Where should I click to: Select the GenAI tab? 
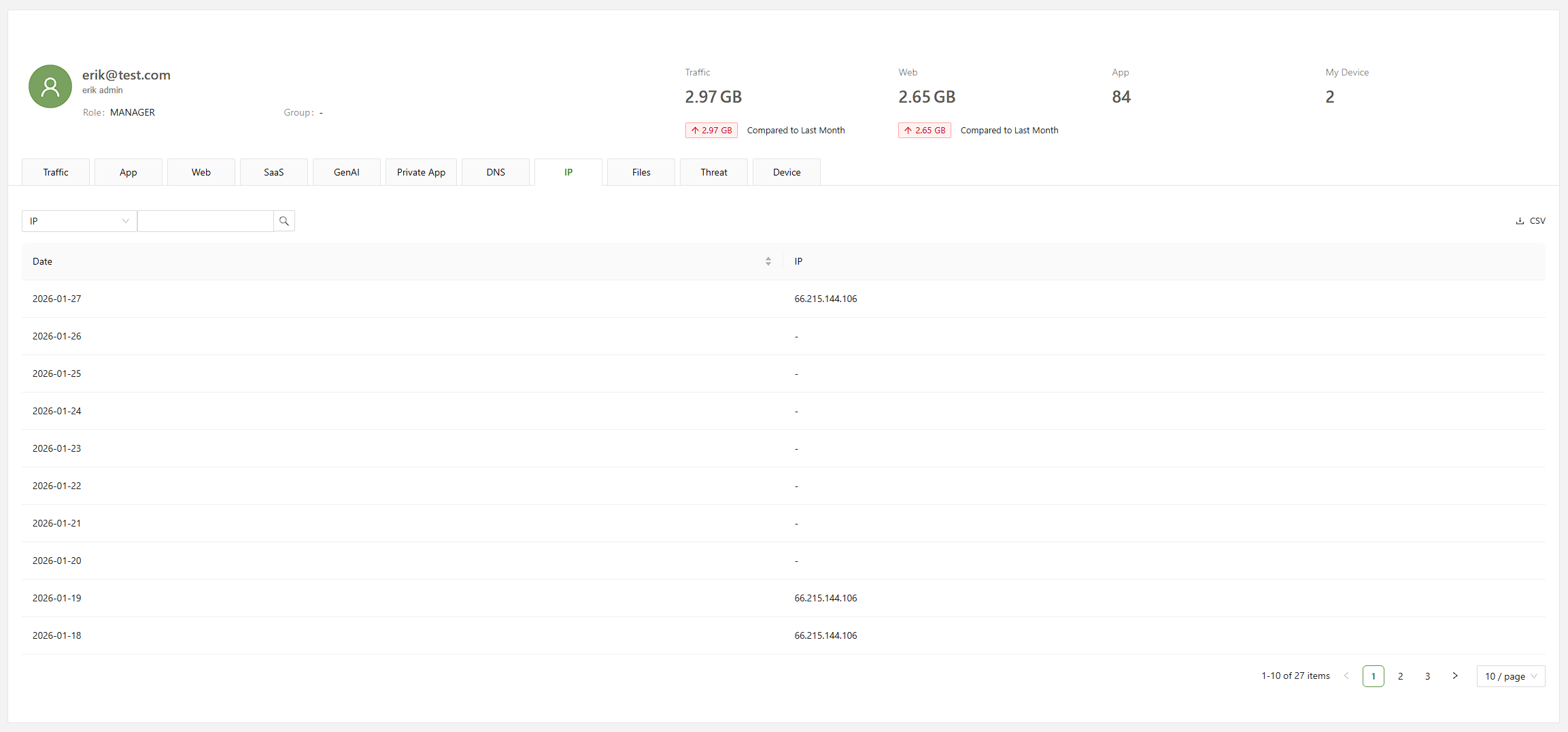pyautogui.click(x=346, y=172)
